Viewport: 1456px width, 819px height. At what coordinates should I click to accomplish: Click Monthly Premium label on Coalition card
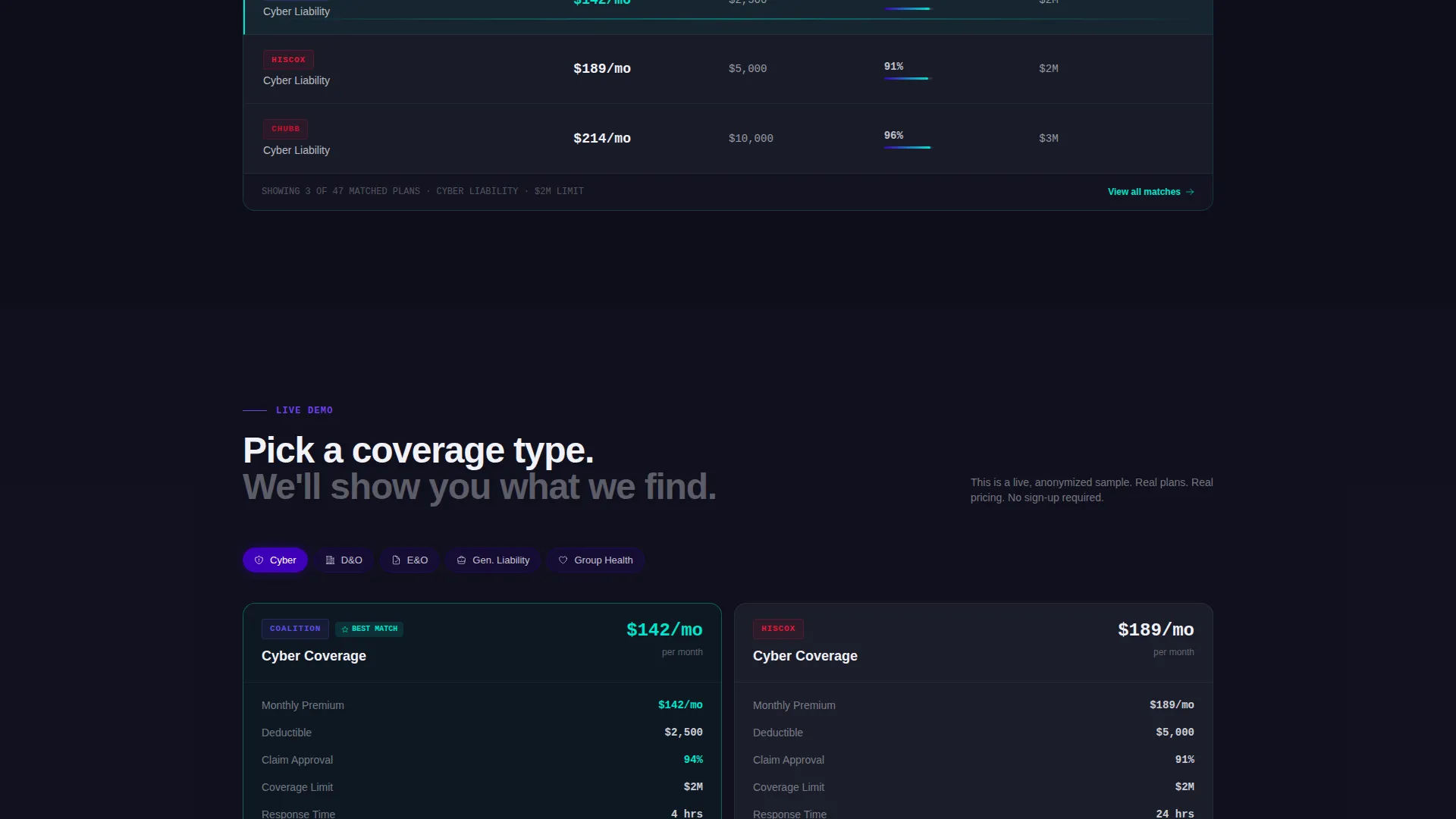303,705
